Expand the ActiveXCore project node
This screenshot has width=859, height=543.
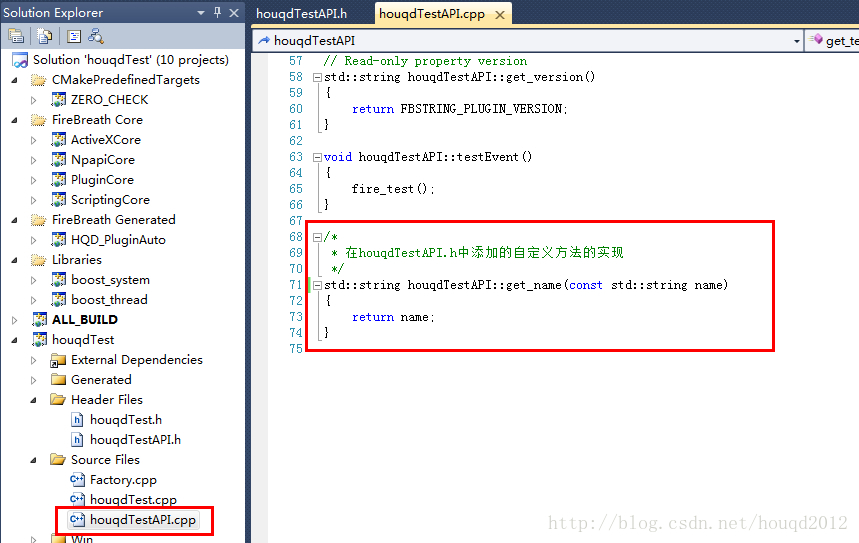tap(33, 140)
